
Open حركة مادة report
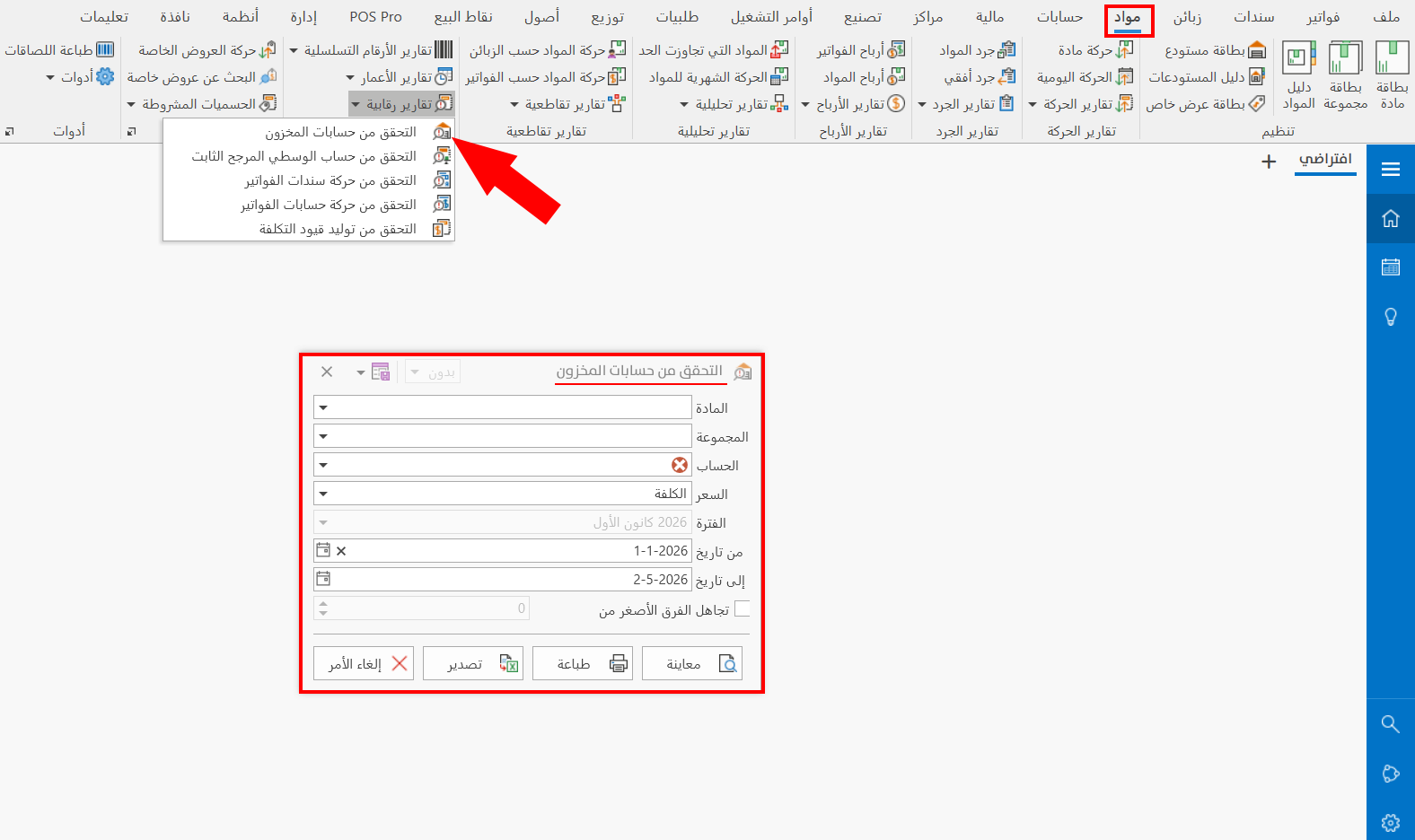1095,50
